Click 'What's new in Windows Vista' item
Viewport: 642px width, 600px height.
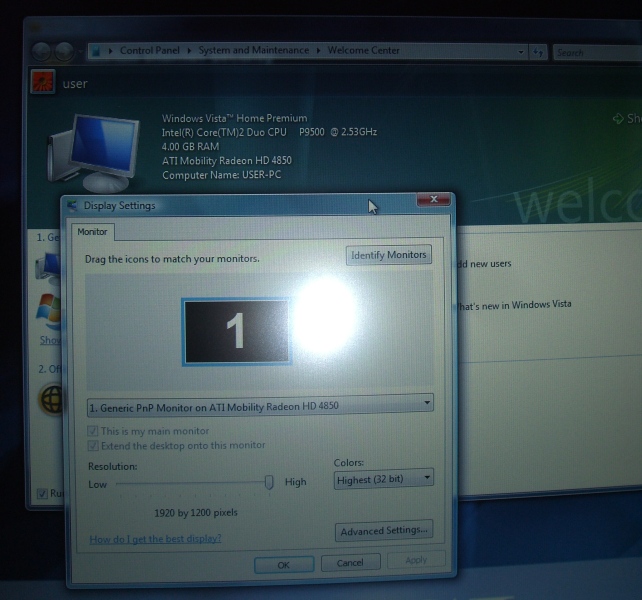[513, 305]
